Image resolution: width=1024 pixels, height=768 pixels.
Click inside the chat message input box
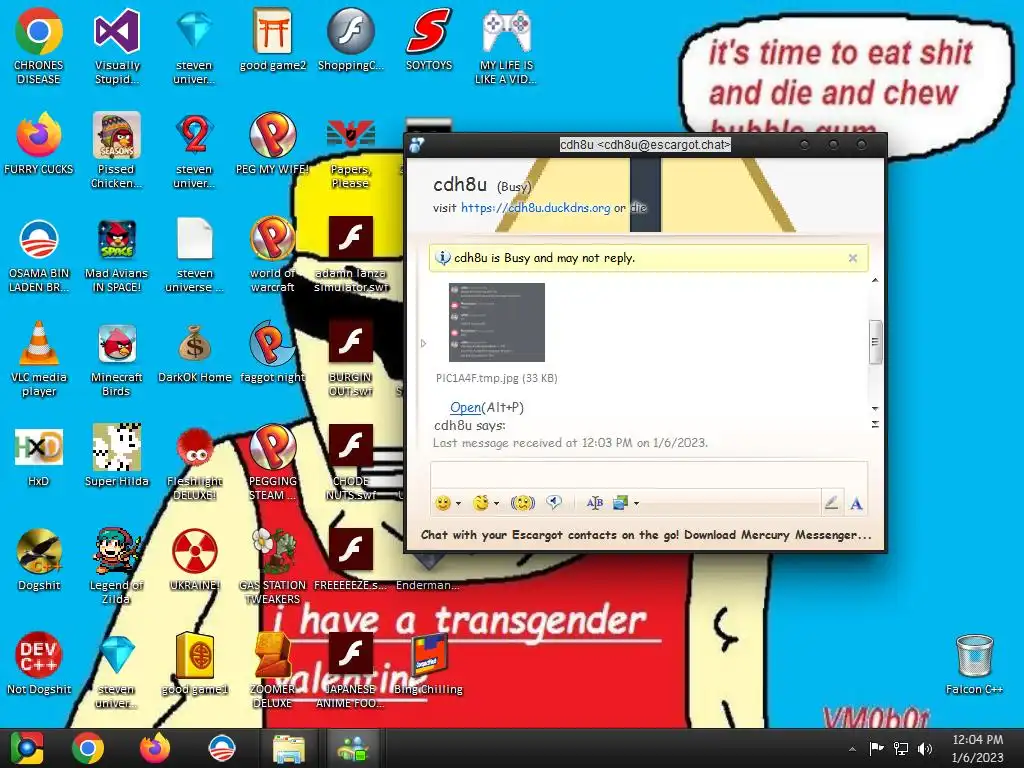[x=648, y=474]
